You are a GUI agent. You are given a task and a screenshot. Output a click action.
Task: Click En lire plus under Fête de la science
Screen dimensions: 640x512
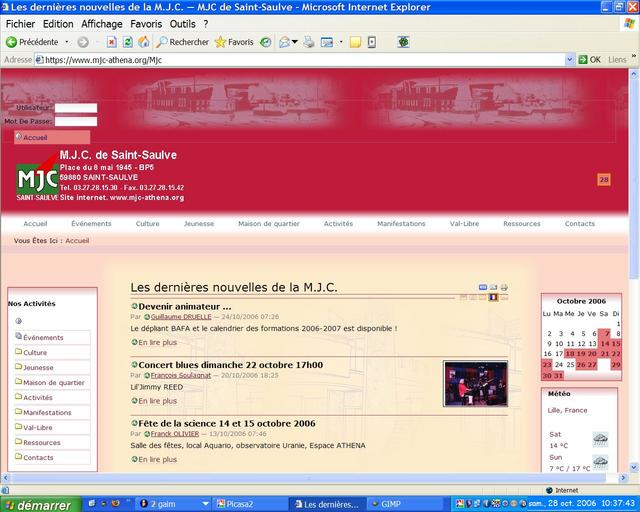[x=157, y=459]
